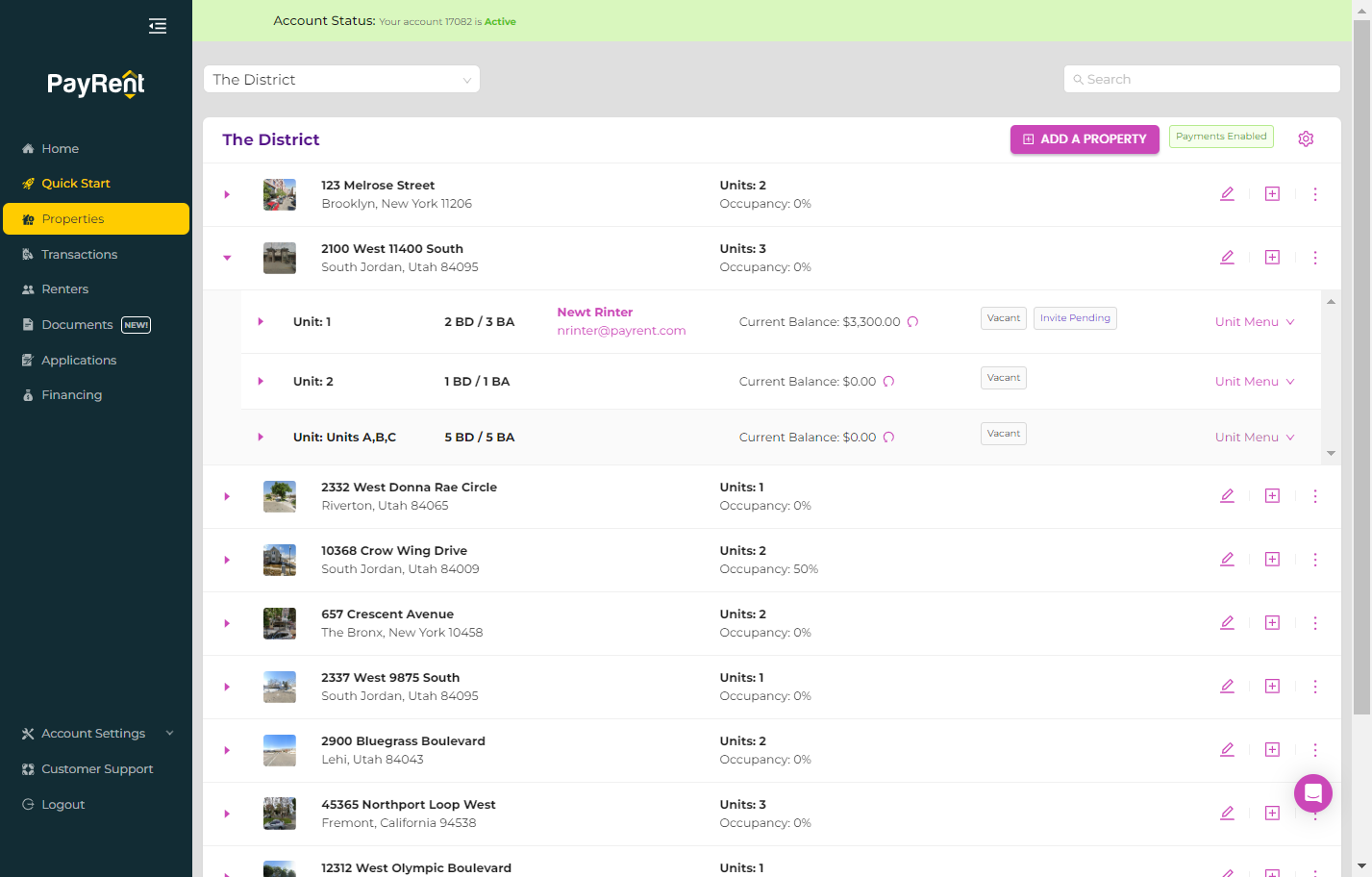
Task: Click Add a Property button
Action: 1085,139
